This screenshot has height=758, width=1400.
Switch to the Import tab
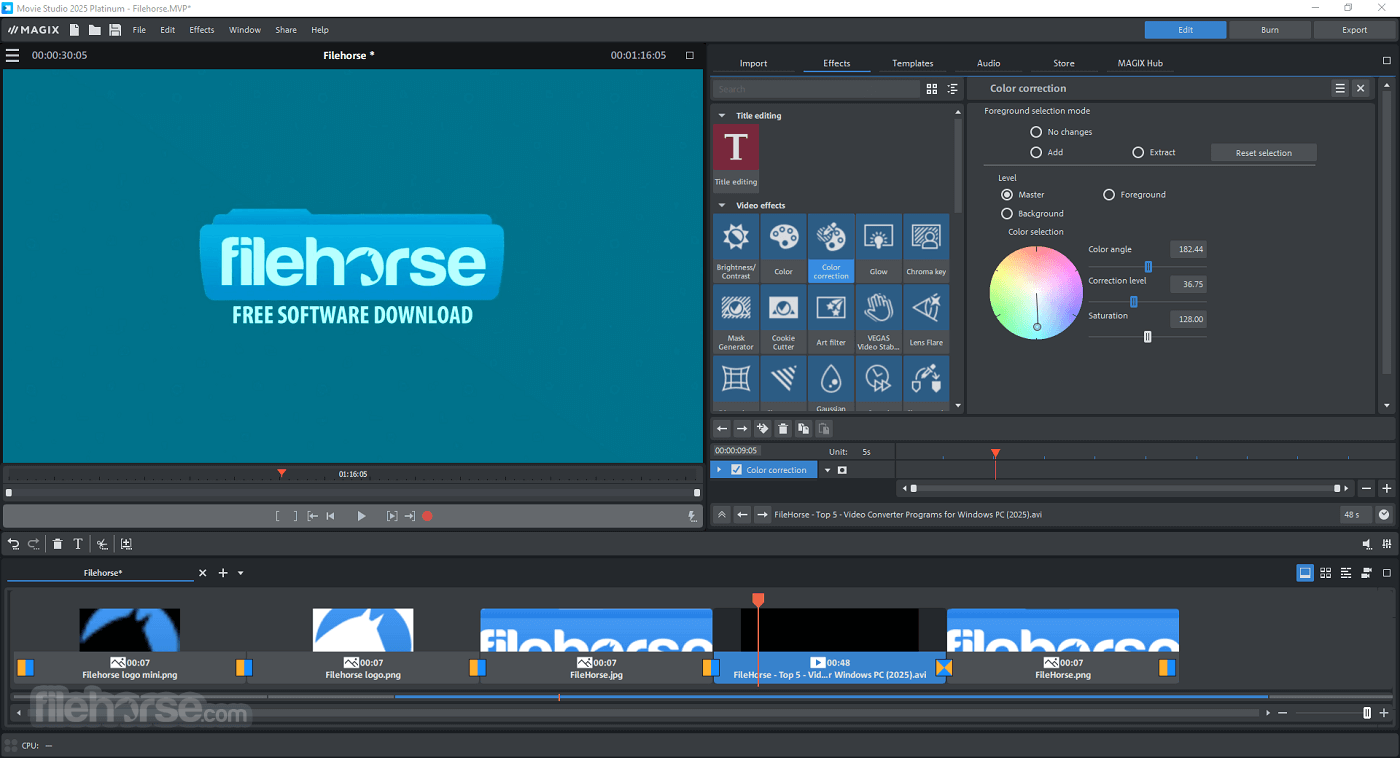coord(753,63)
